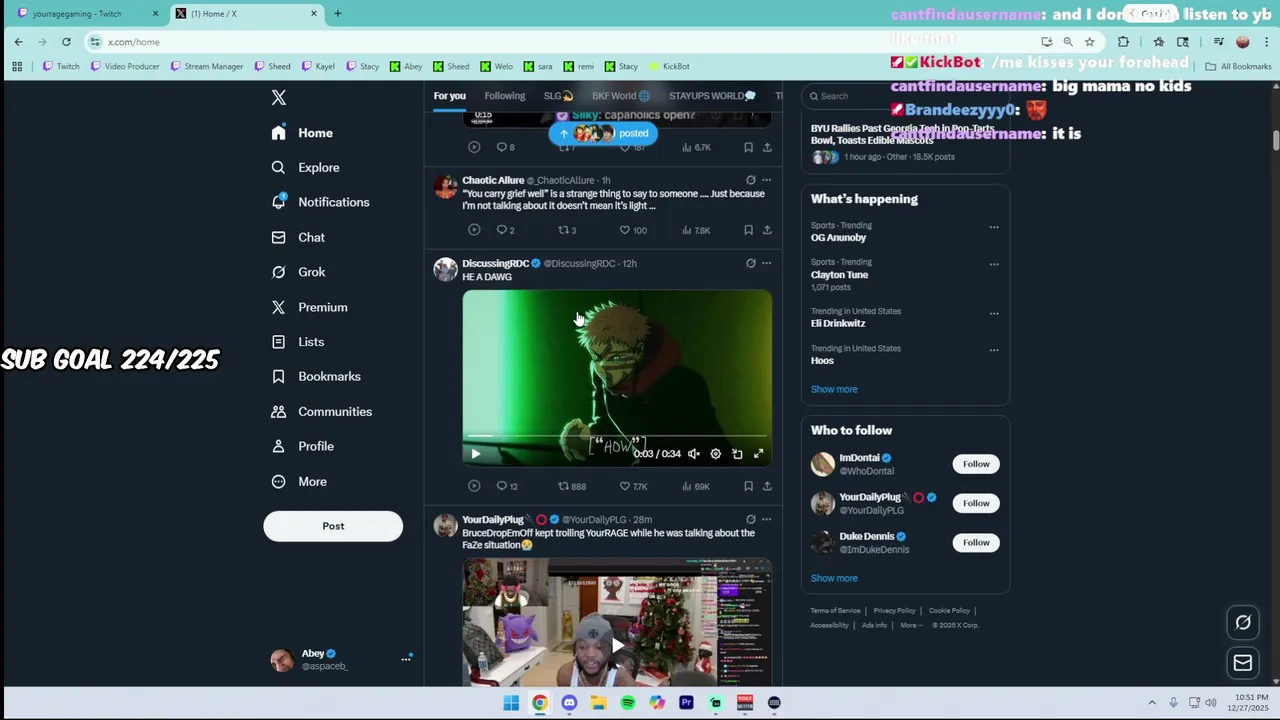Open Spotify from taskbar
Screen dimensions: 1280x720
pyautogui.click(x=628, y=703)
